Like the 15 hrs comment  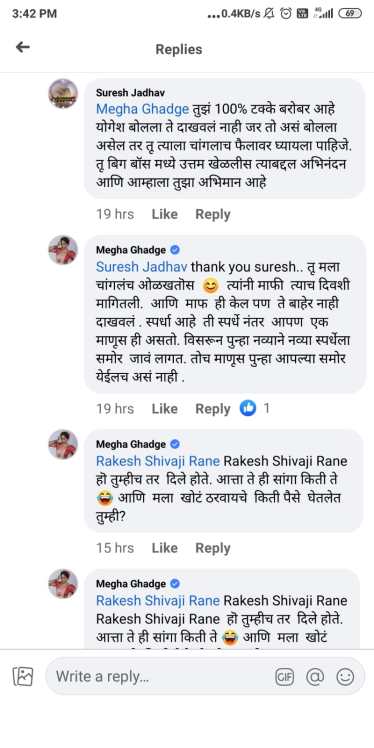[165, 548]
